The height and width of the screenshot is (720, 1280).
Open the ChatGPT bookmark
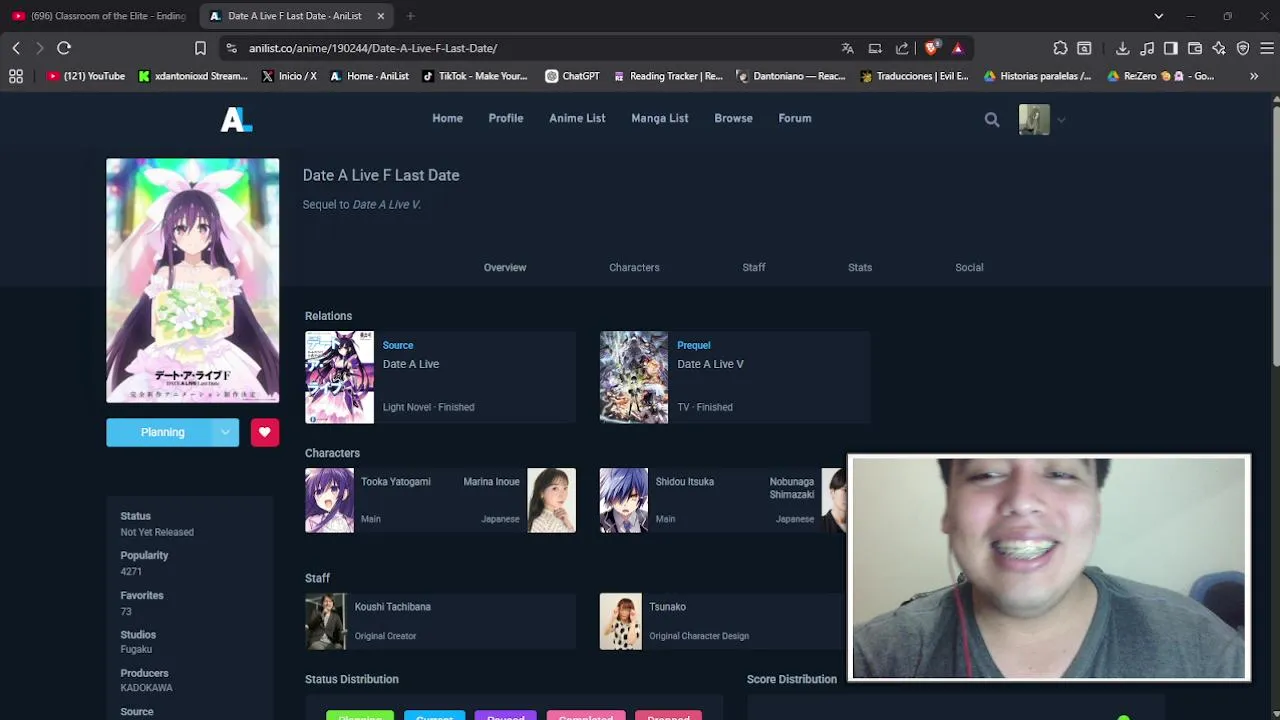[x=572, y=76]
